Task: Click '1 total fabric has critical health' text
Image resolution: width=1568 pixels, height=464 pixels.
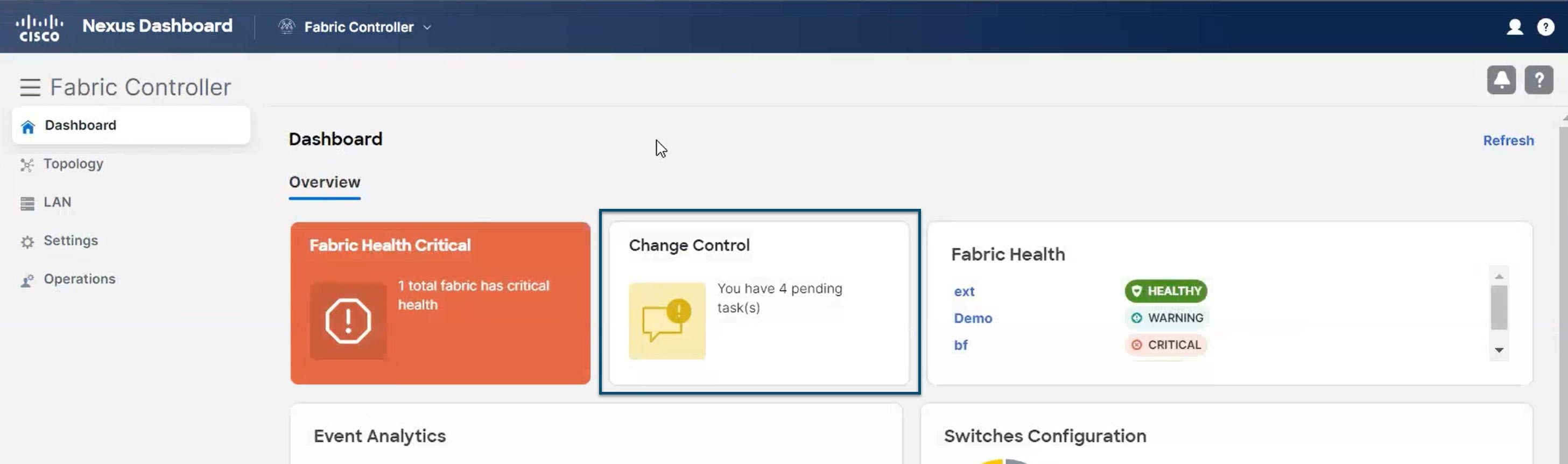Action: tap(474, 296)
